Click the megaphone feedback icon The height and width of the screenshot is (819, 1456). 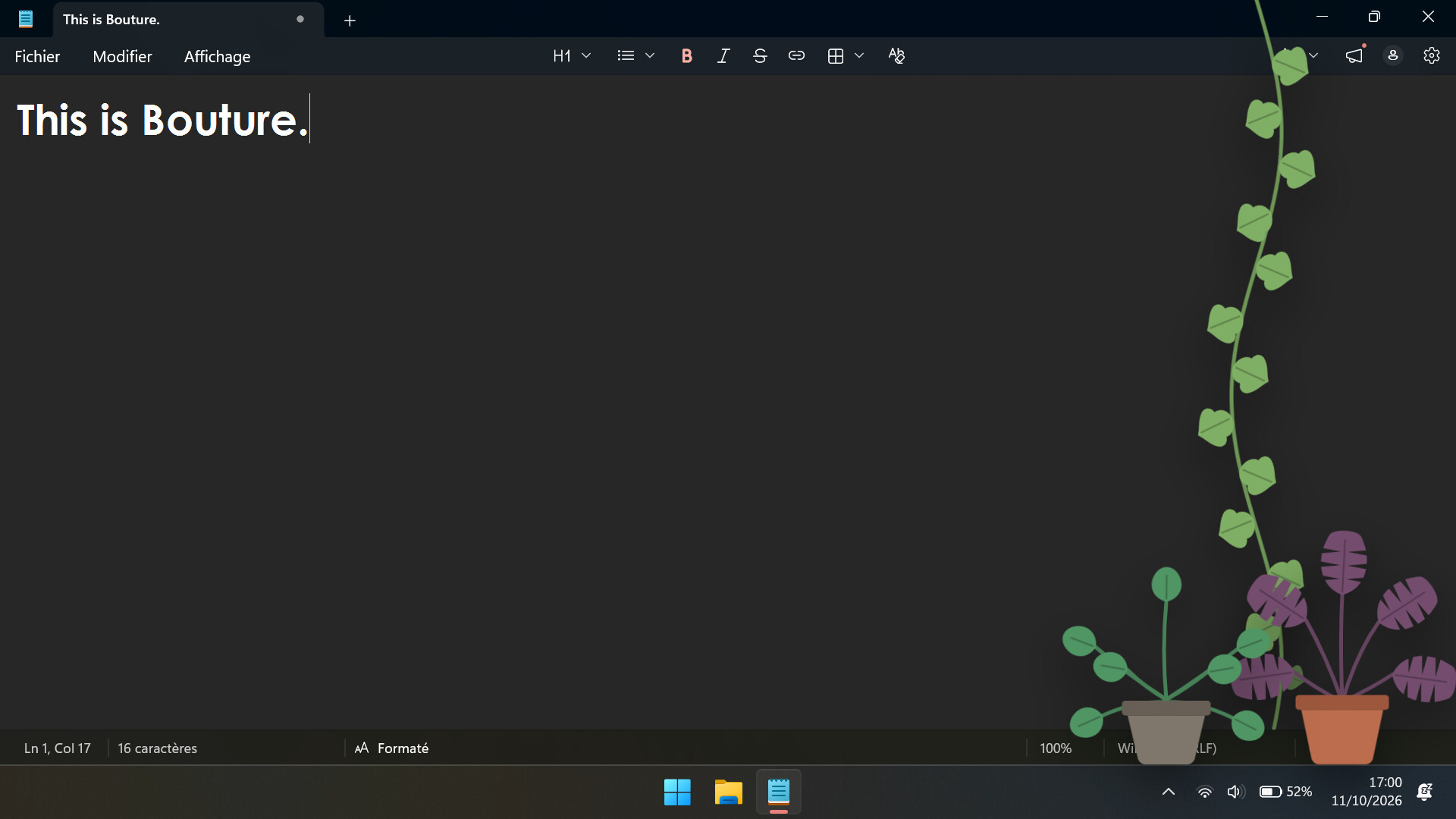point(1354,56)
